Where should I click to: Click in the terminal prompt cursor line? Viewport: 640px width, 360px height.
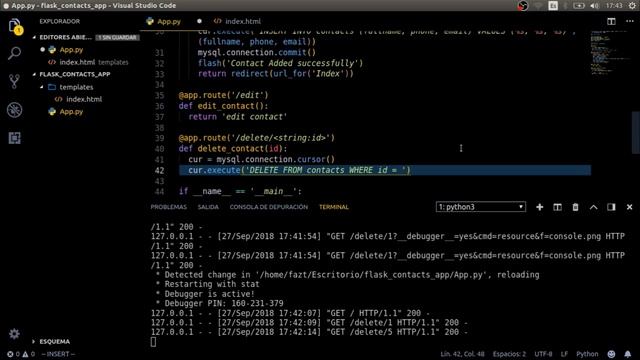(x=153, y=342)
